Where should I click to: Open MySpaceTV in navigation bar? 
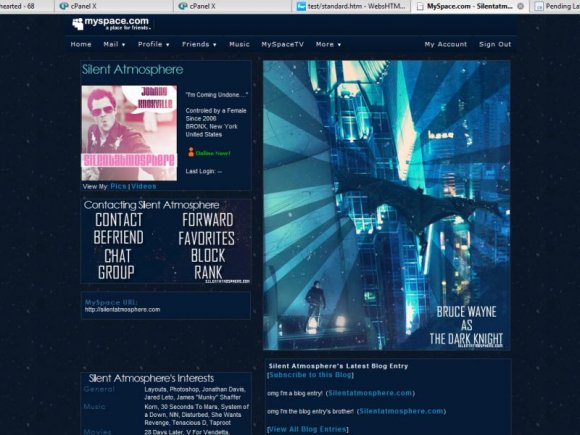click(283, 44)
